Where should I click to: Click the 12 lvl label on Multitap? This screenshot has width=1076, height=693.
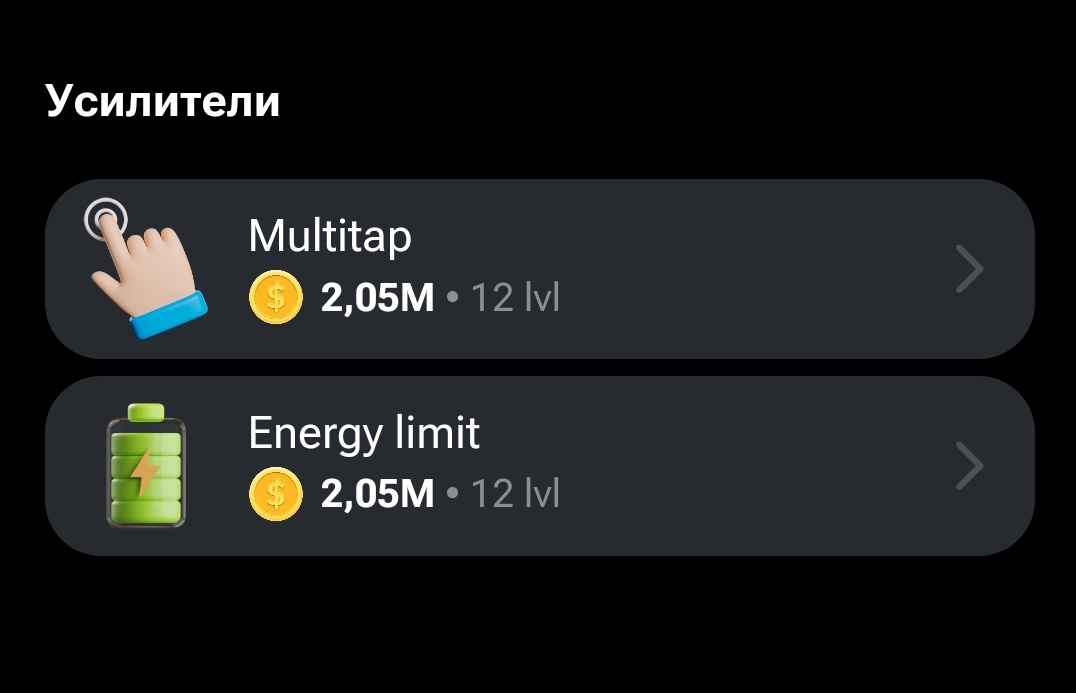[x=515, y=298]
